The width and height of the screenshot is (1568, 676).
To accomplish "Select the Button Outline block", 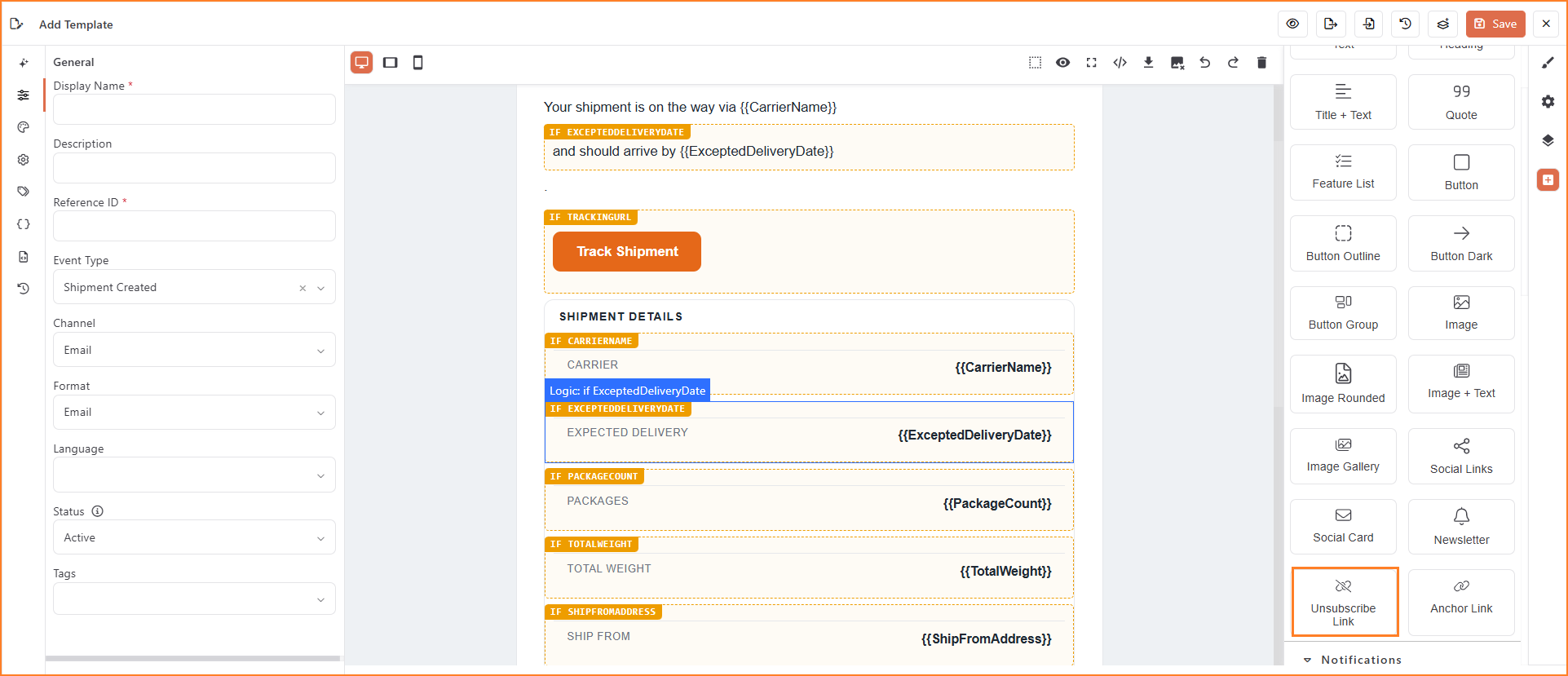I will (x=1343, y=243).
